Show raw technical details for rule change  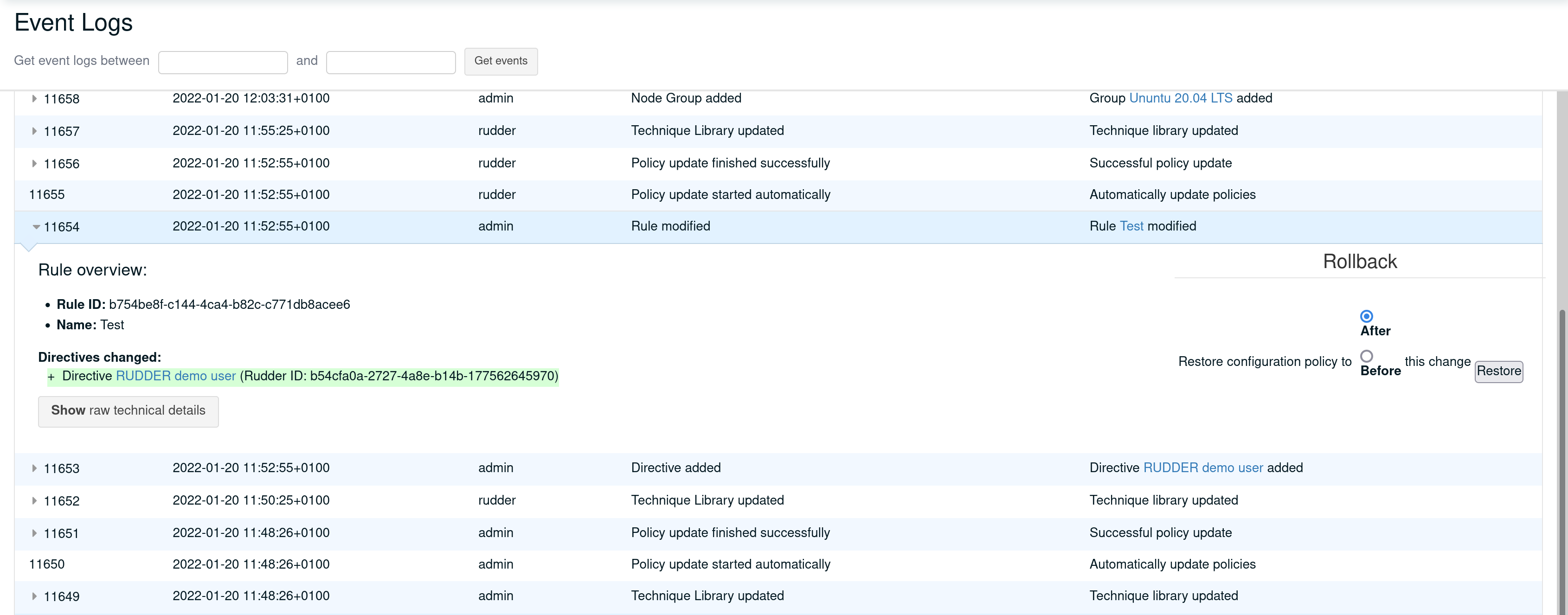click(128, 411)
